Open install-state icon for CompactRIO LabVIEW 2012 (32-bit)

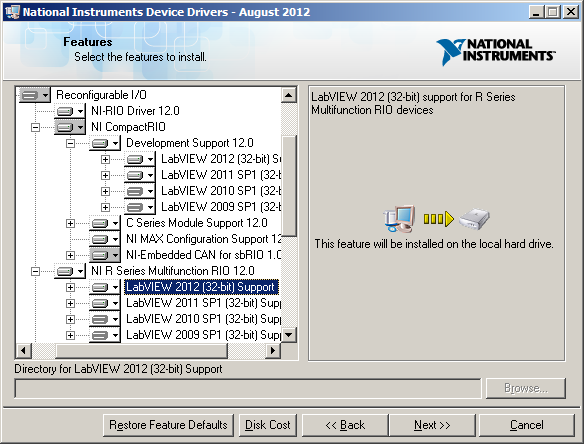(140, 159)
